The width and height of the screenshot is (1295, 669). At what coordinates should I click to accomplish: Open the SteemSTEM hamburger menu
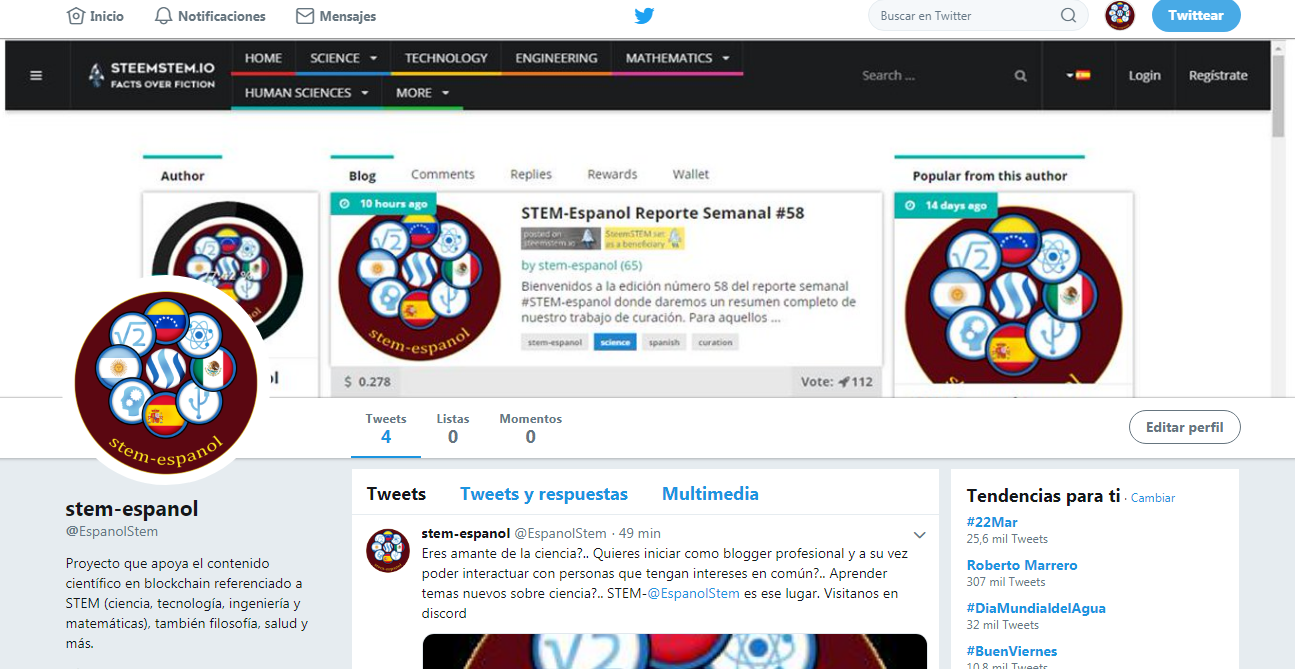point(36,75)
